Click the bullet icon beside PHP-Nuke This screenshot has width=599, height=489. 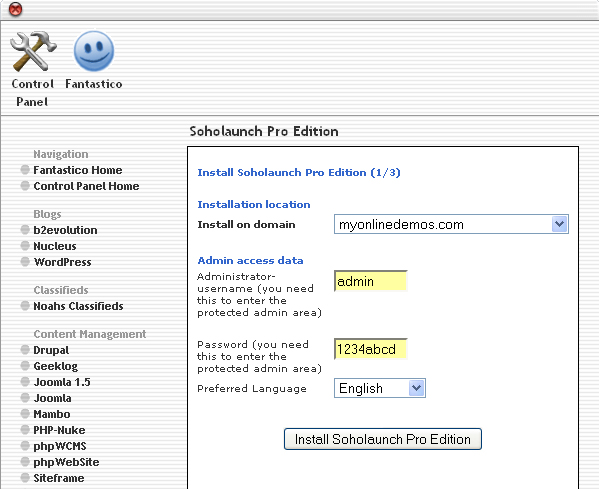point(25,430)
